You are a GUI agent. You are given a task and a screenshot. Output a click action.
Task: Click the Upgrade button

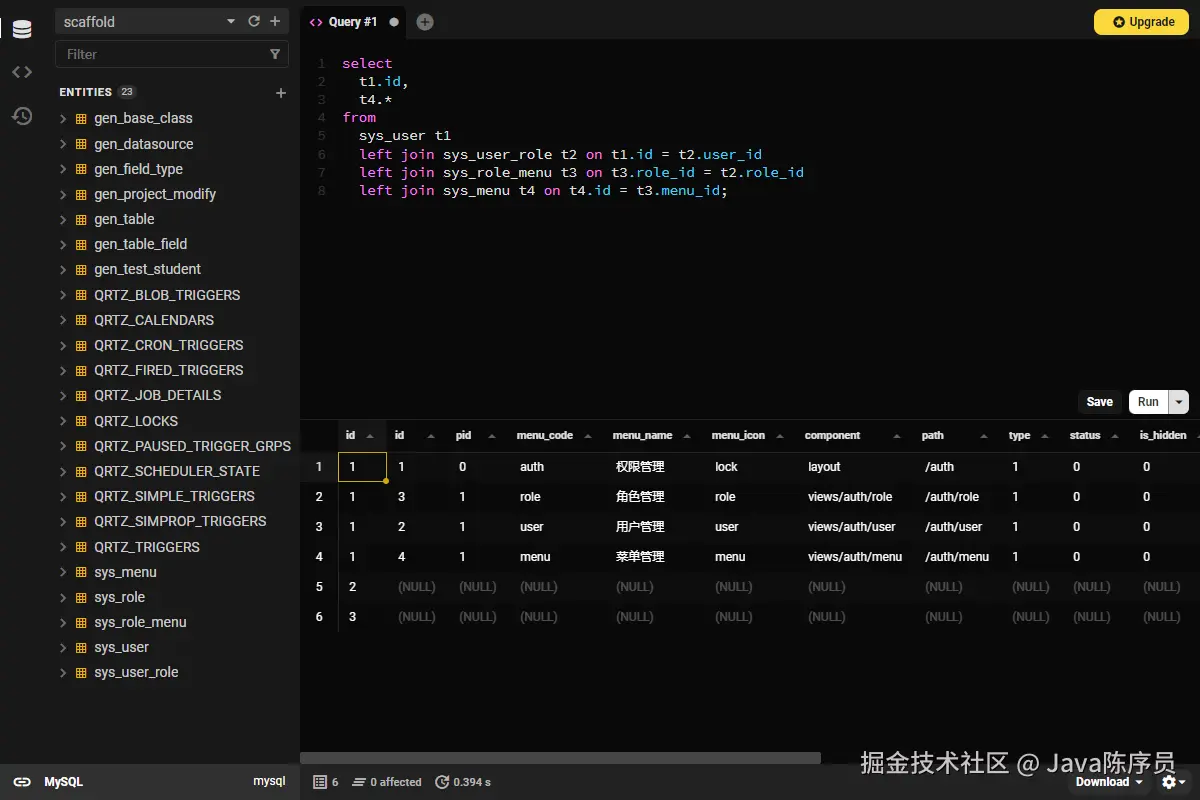click(1141, 22)
